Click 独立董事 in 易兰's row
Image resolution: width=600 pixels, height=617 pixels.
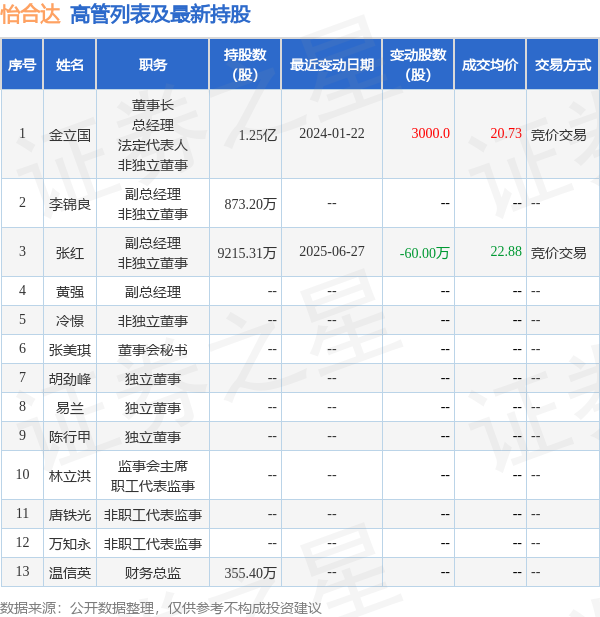click(x=153, y=408)
